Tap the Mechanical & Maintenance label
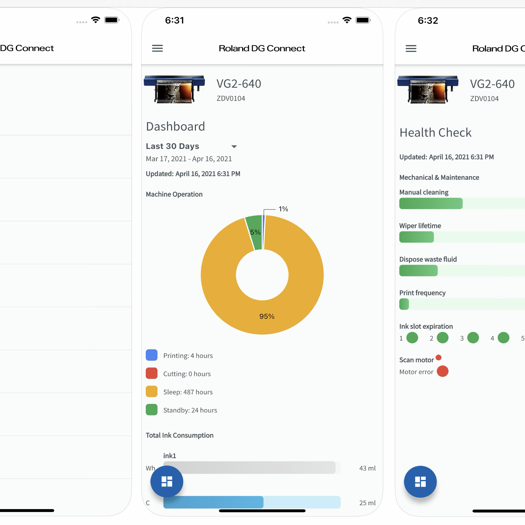The height and width of the screenshot is (525, 525). point(439,177)
